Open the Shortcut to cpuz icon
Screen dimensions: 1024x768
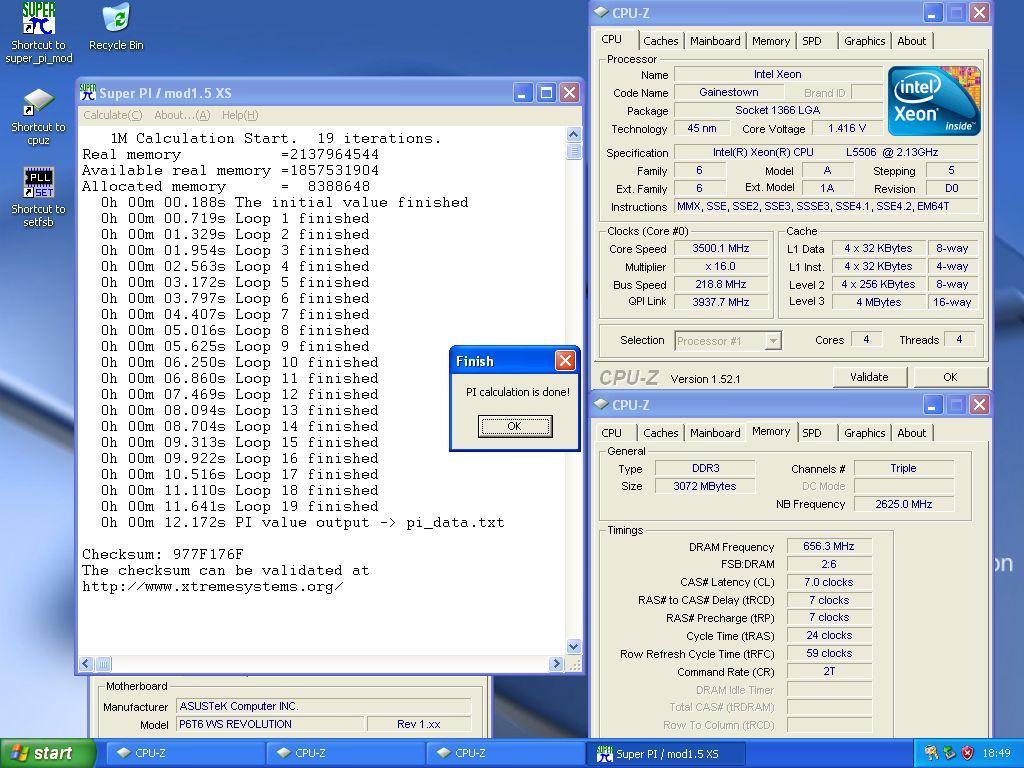point(39,117)
